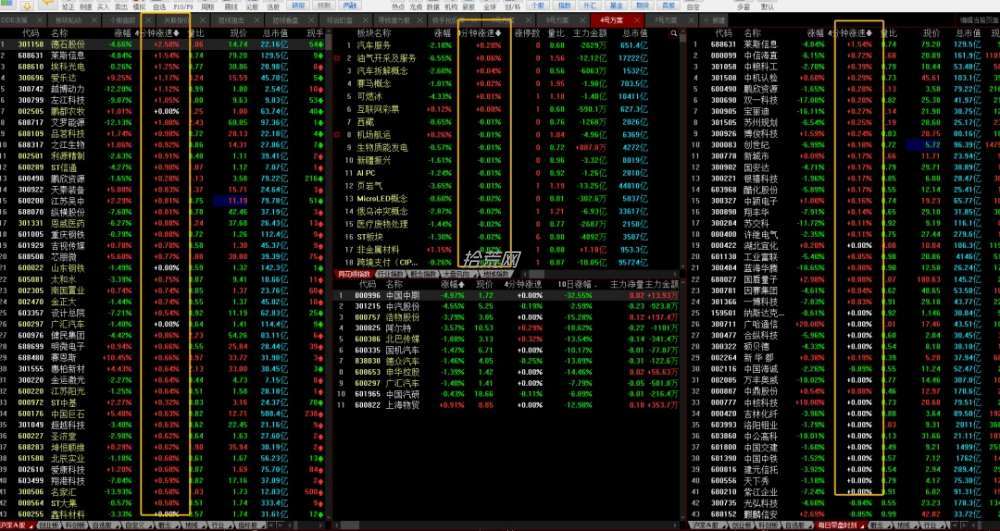Click the 10日涨幅 column header
The height and width of the screenshot is (531, 1000).
click(577, 284)
